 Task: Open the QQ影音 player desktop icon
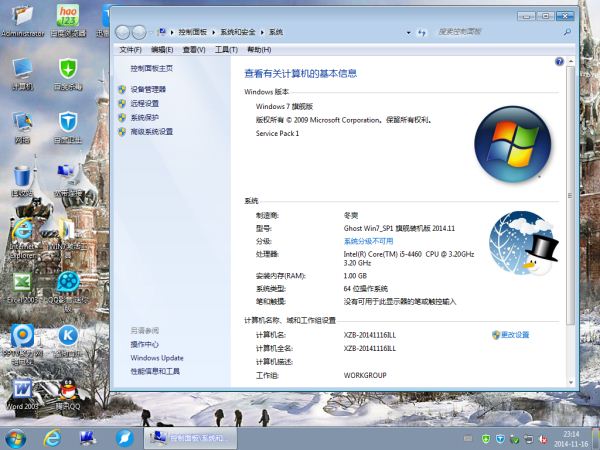click(68, 291)
